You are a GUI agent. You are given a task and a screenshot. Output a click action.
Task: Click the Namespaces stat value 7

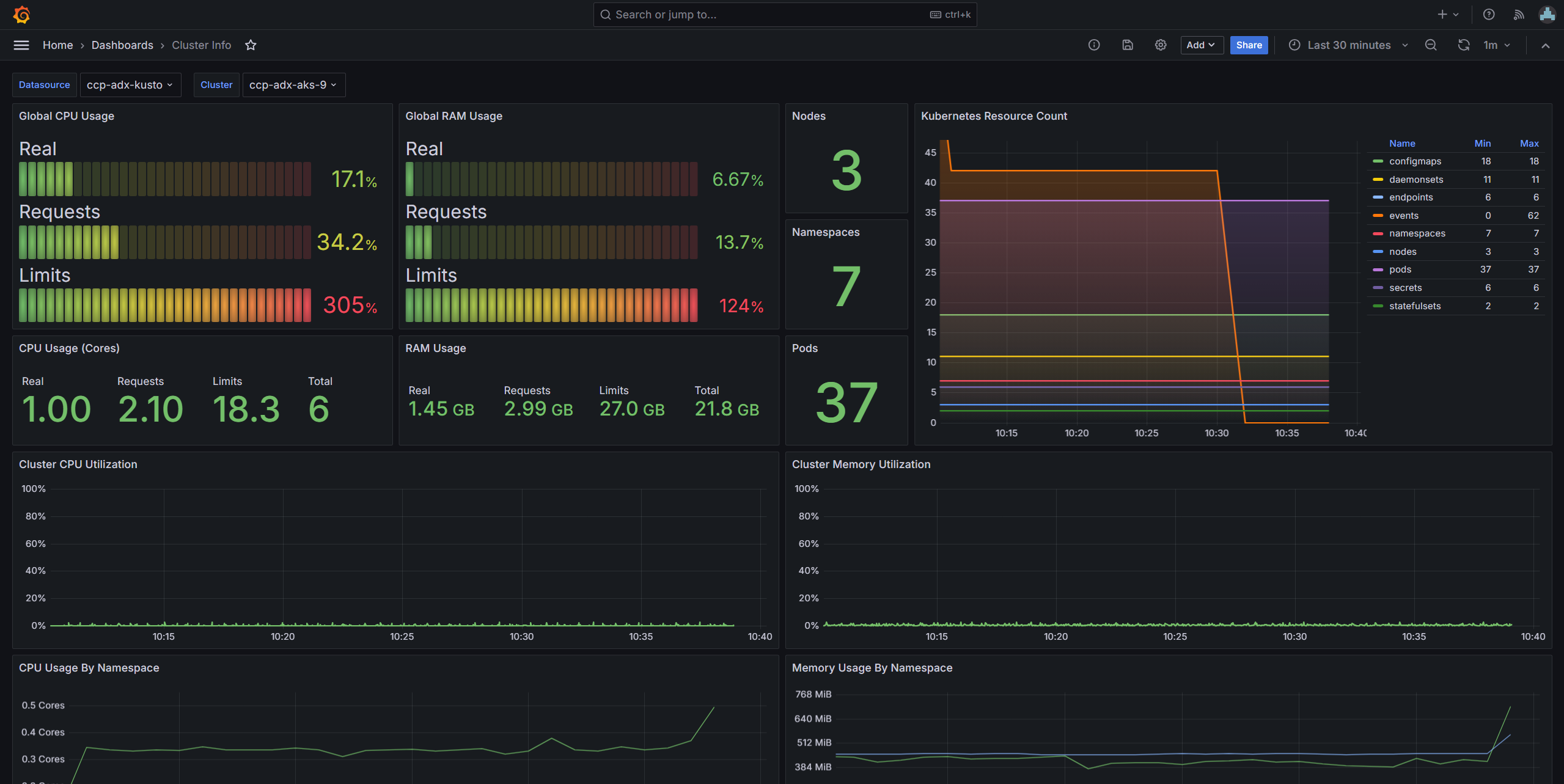pos(846,286)
